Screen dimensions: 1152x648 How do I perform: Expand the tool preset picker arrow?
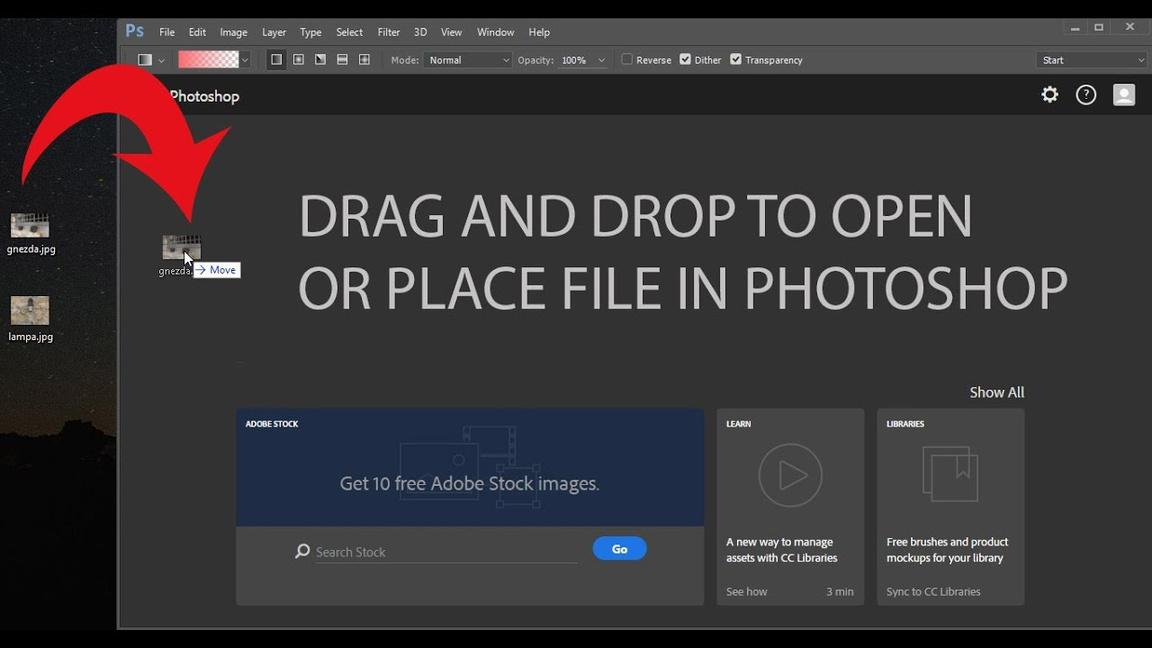(x=162, y=61)
